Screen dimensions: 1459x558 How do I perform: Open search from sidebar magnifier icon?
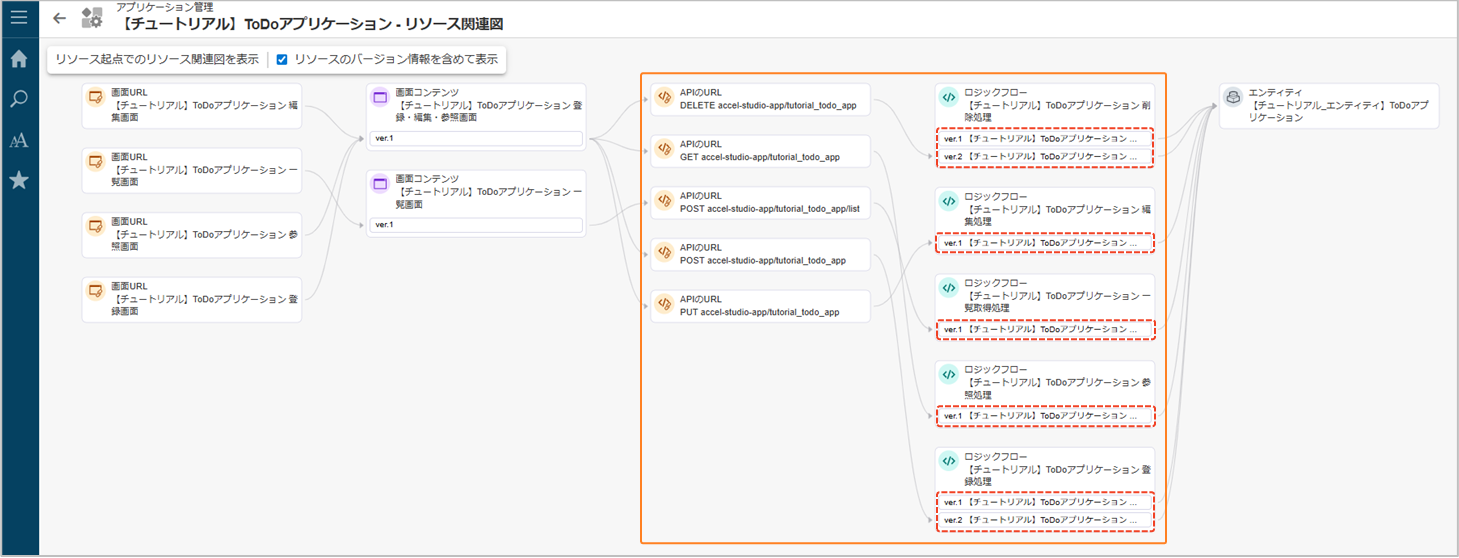click(x=19, y=99)
